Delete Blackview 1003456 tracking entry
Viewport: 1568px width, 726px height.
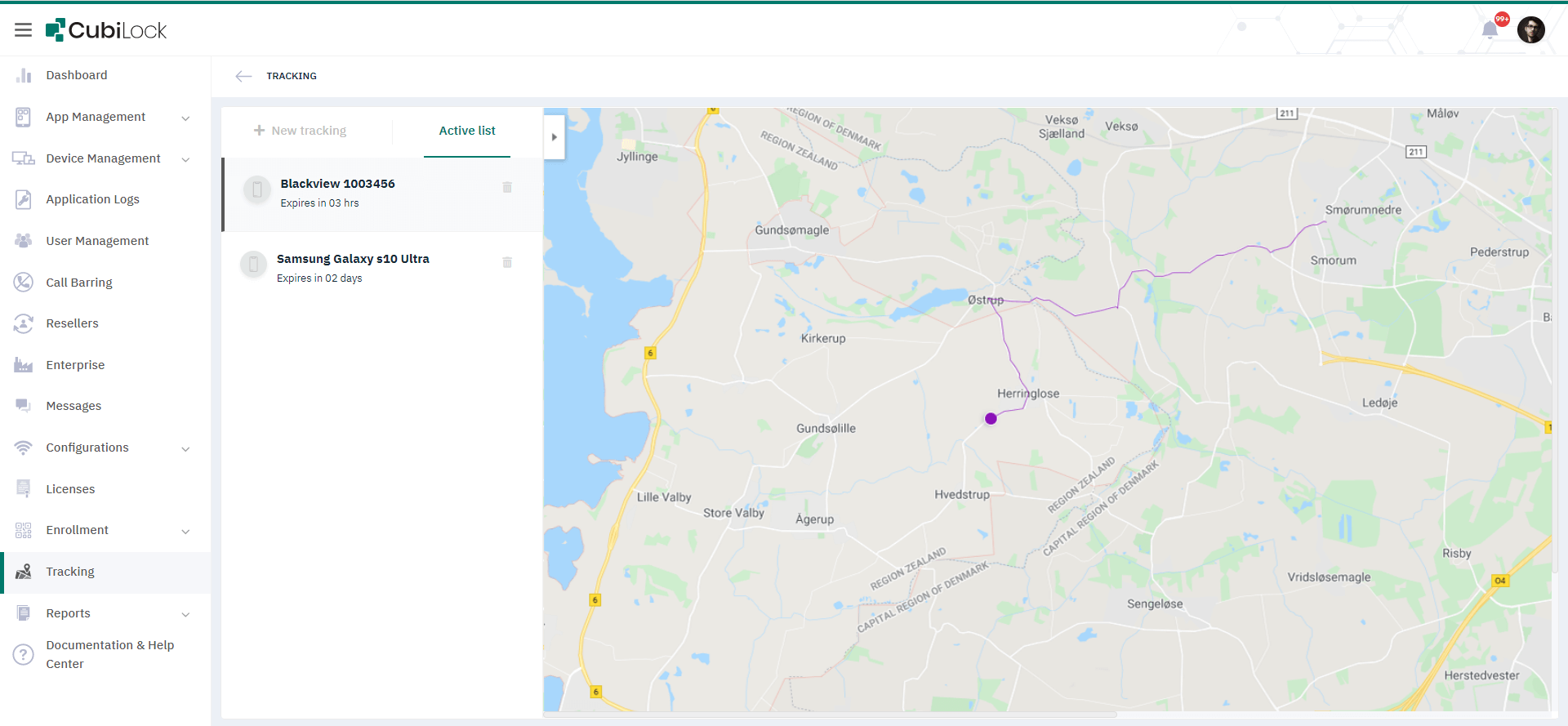point(507,187)
